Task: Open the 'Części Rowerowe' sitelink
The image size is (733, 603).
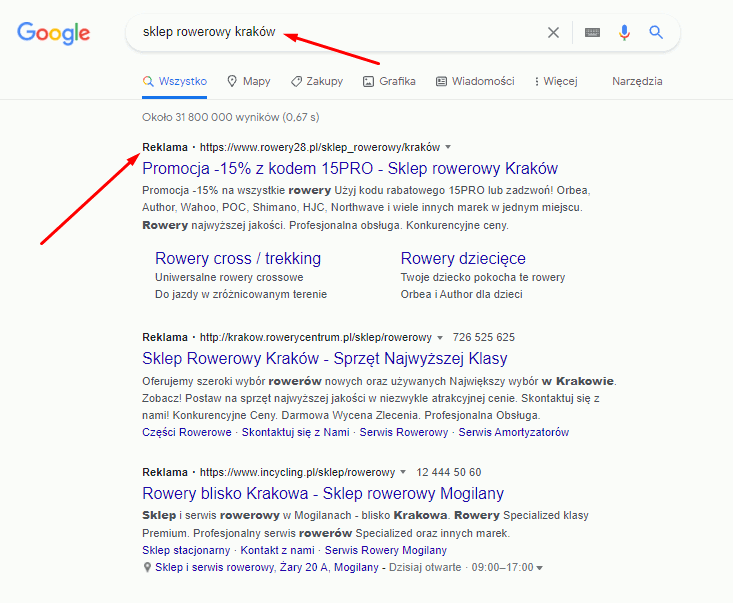Action: (187, 432)
